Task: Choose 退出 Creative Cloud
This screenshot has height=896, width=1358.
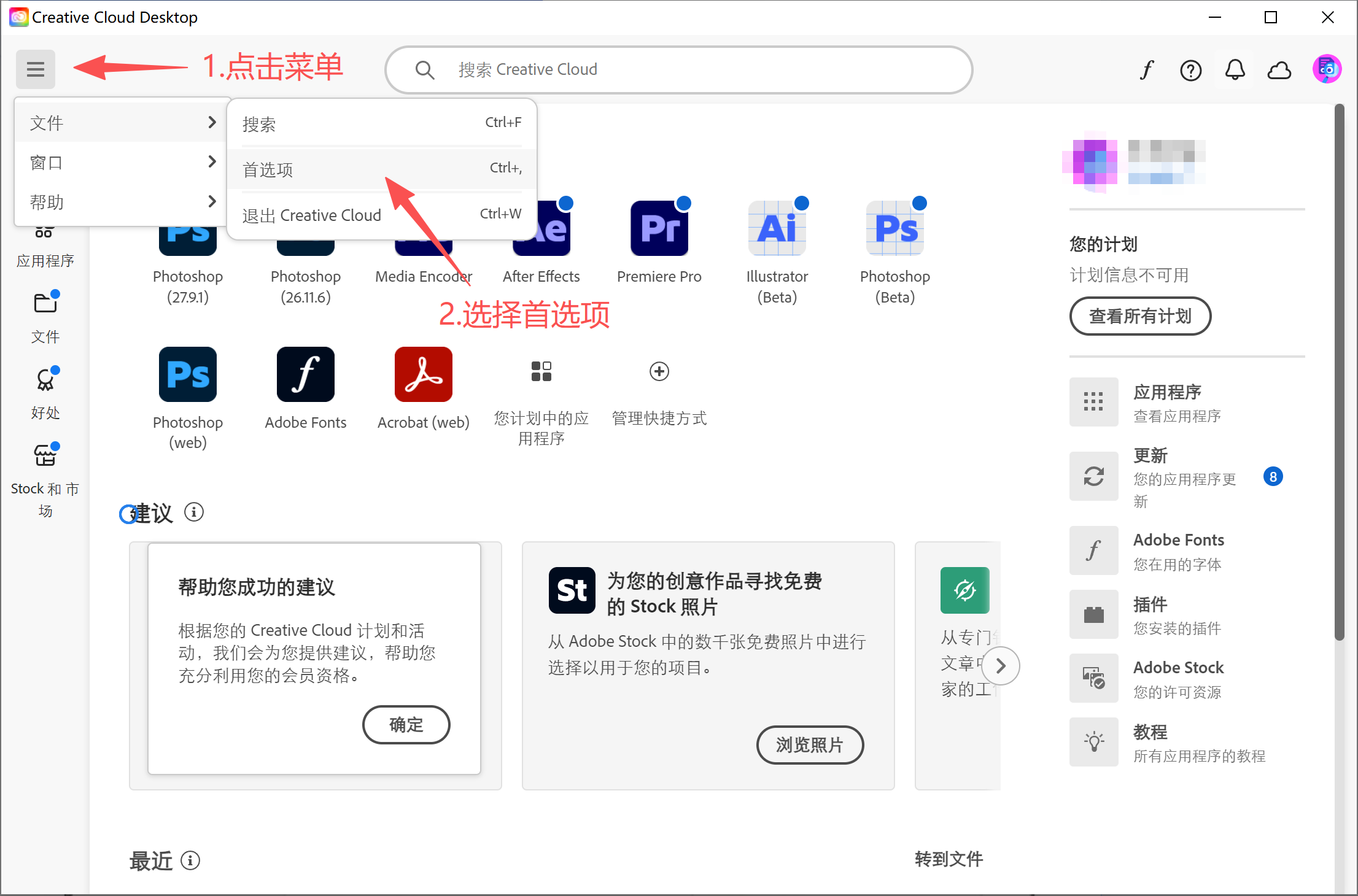Action: [382, 215]
